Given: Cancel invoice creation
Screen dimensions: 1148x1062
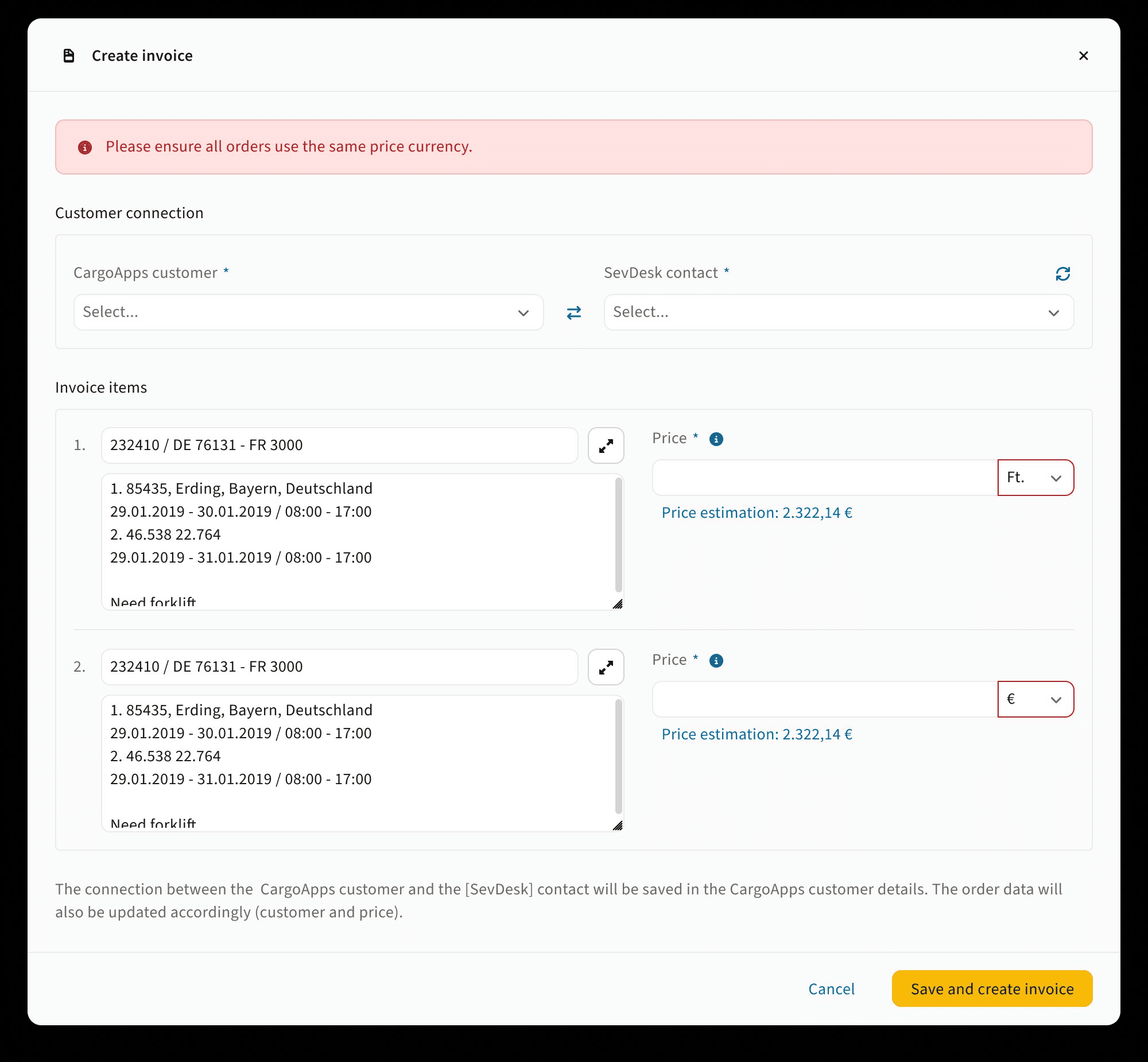Looking at the screenshot, I should pos(831,989).
